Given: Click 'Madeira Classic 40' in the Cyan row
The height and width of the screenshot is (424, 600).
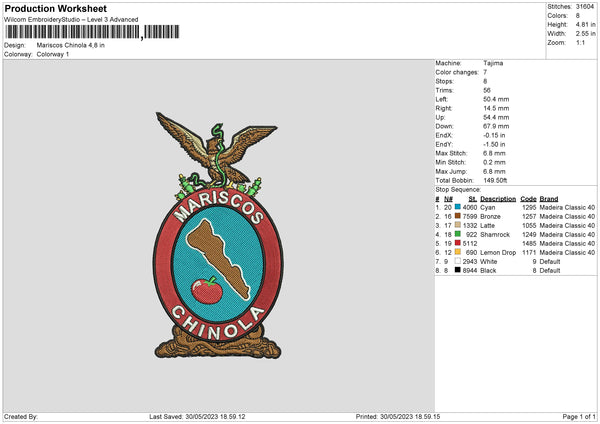Looking at the screenshot, I should click(567, 207).
